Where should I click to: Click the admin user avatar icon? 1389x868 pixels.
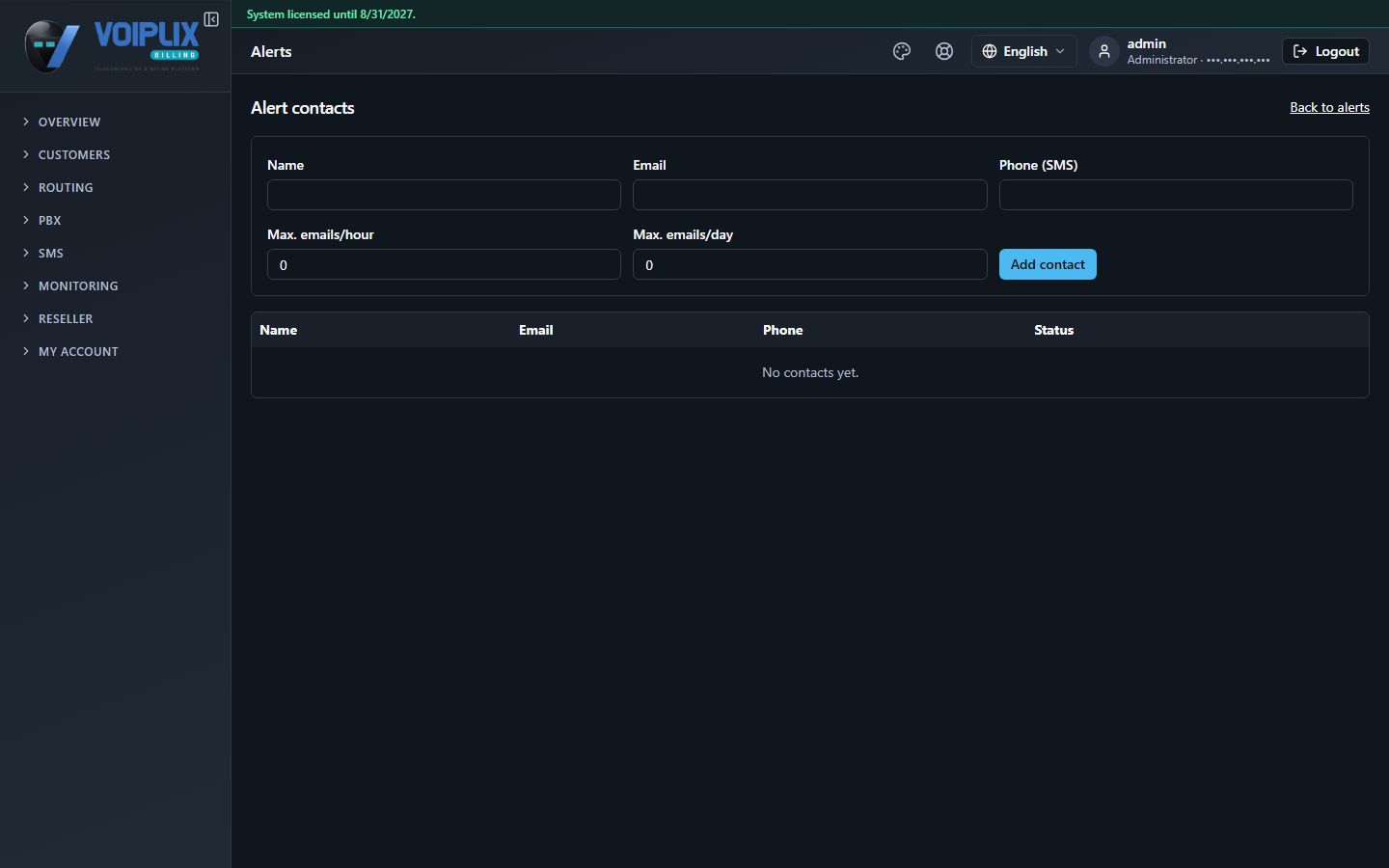(x=1104, y=51)
